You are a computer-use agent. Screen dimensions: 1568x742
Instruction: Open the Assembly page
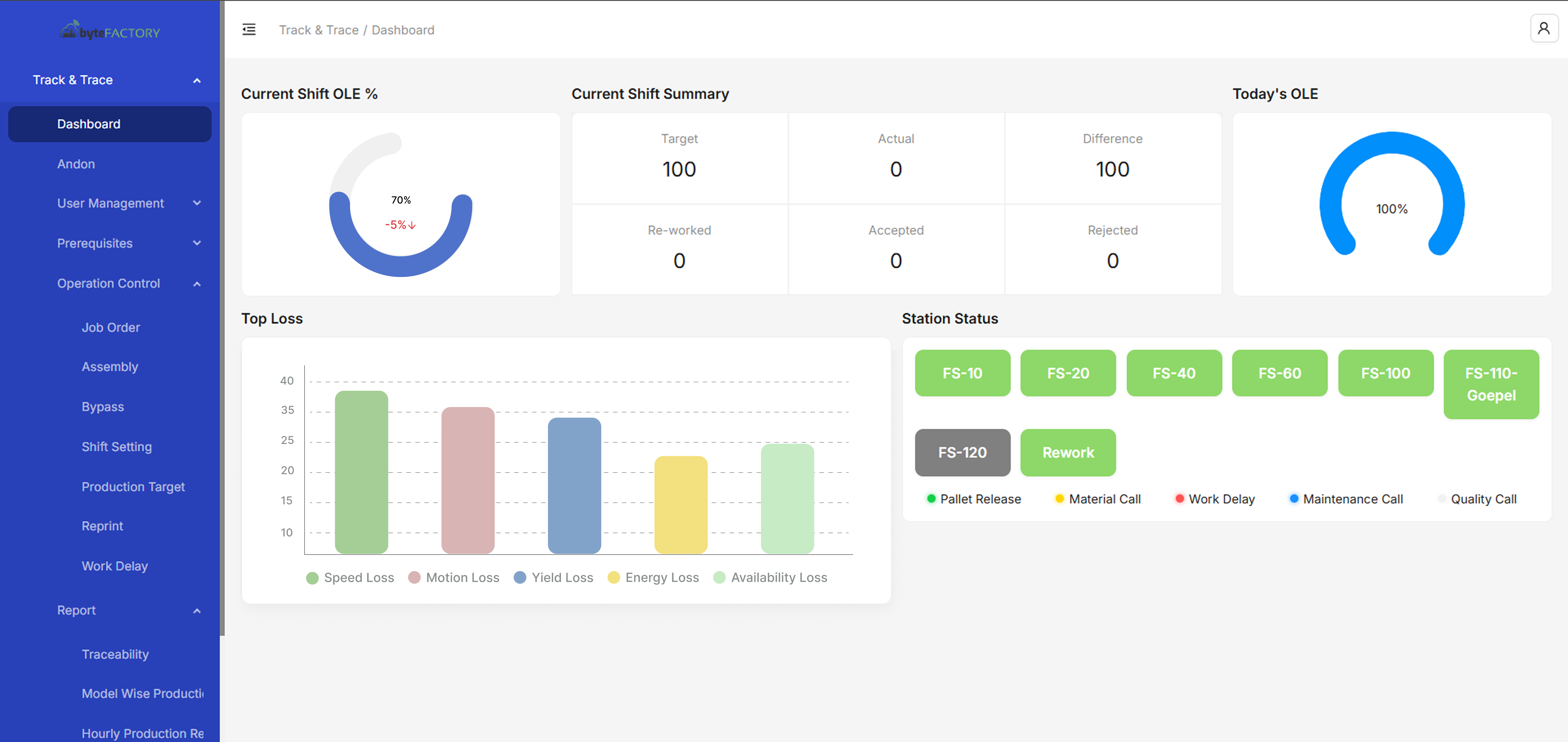(110, 367)
